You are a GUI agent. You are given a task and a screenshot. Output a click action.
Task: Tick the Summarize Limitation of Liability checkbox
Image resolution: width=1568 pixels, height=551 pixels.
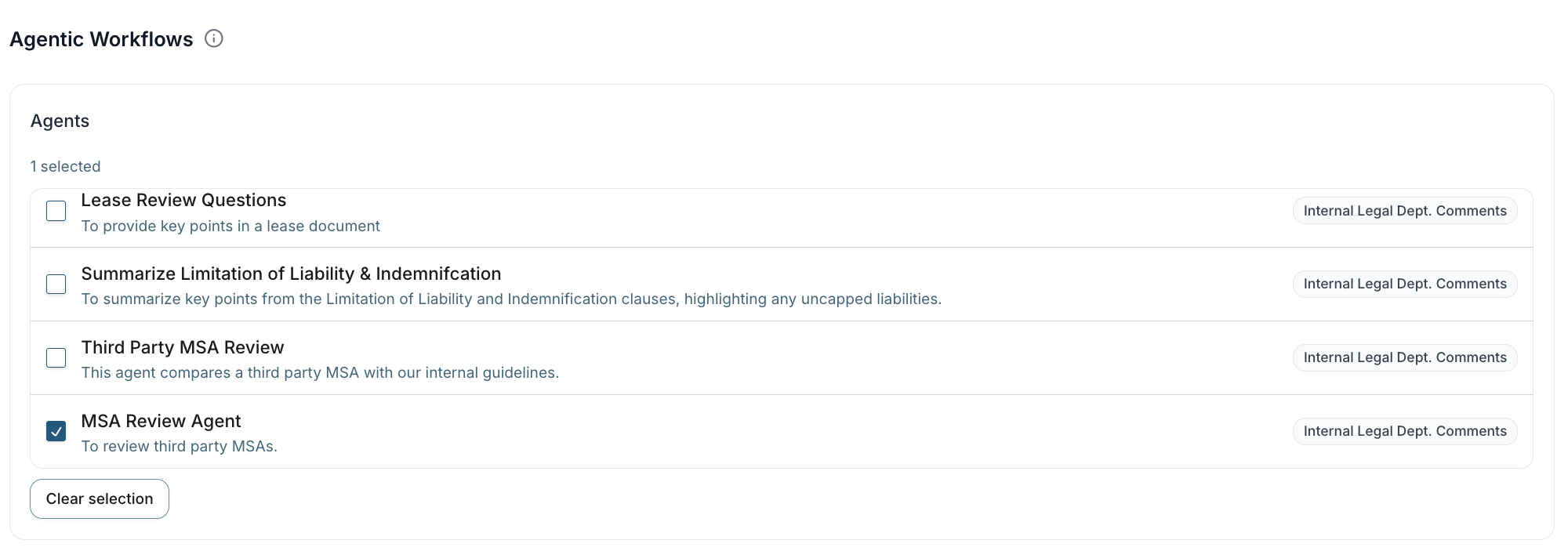click(56, 284)
